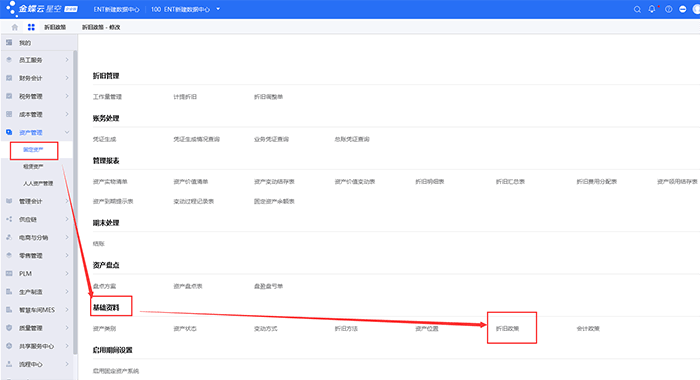The width and height of the screenshot is (700, 380).
Task: Open notifications via the bell icon
Action: tap(652, 9)
